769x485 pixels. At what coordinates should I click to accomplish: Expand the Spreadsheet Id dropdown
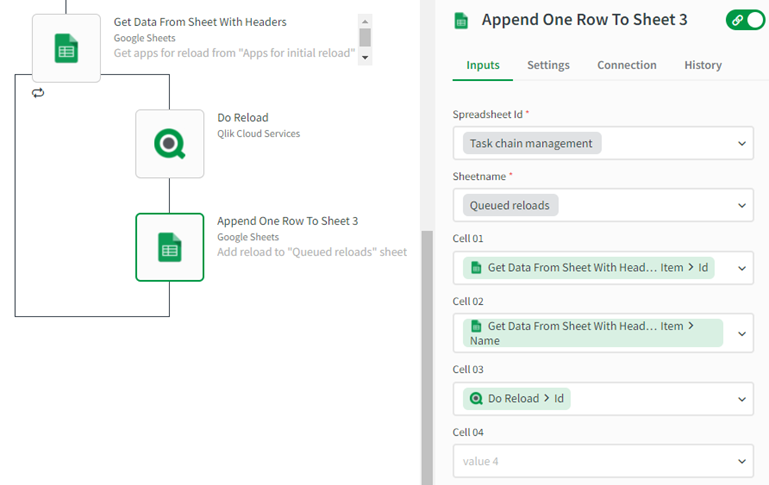(742, 143)
